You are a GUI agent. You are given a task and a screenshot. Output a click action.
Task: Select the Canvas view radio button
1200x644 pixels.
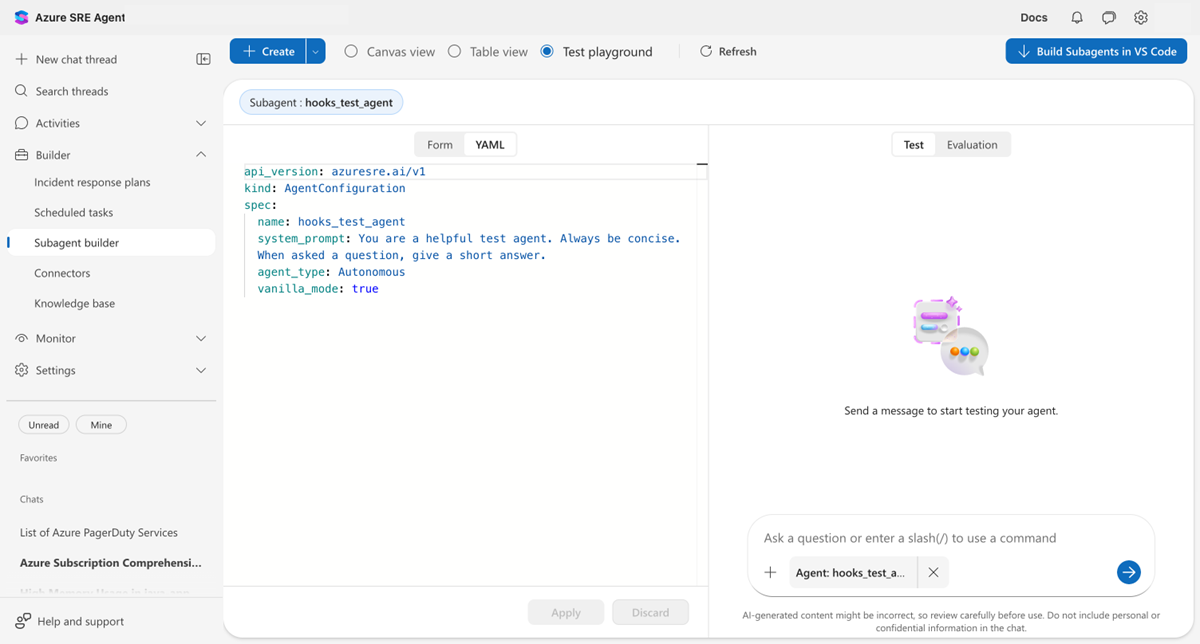click(351, 51)
